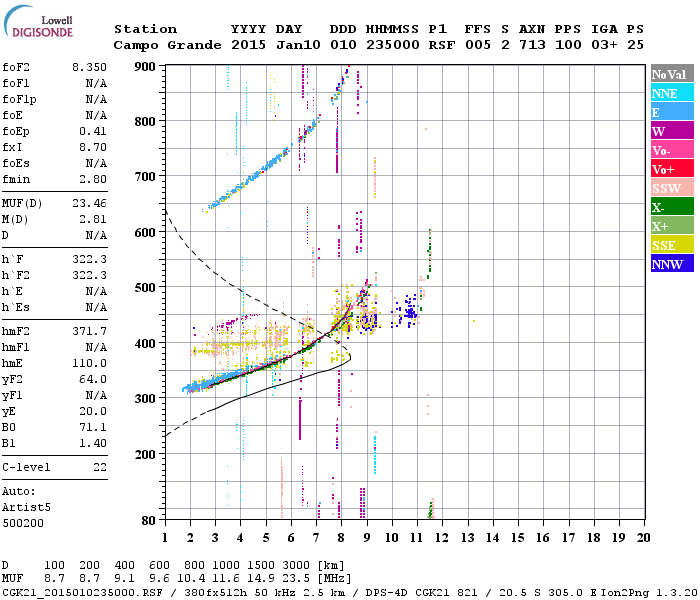The image size is (700, 600).
Task: Click the RSF program value
Action: coord(442,45)
